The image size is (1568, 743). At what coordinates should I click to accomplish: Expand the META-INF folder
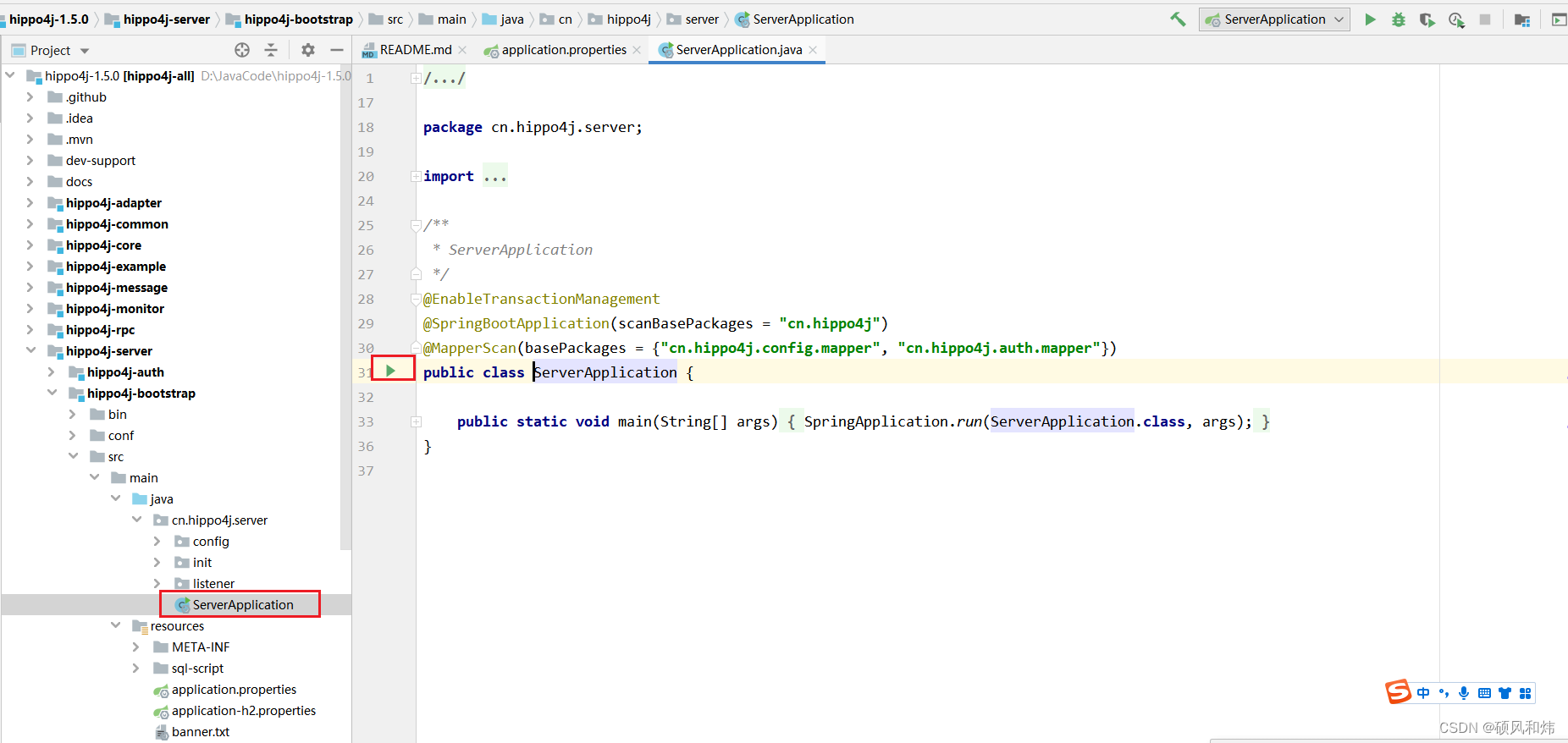[x=136, y=647]
